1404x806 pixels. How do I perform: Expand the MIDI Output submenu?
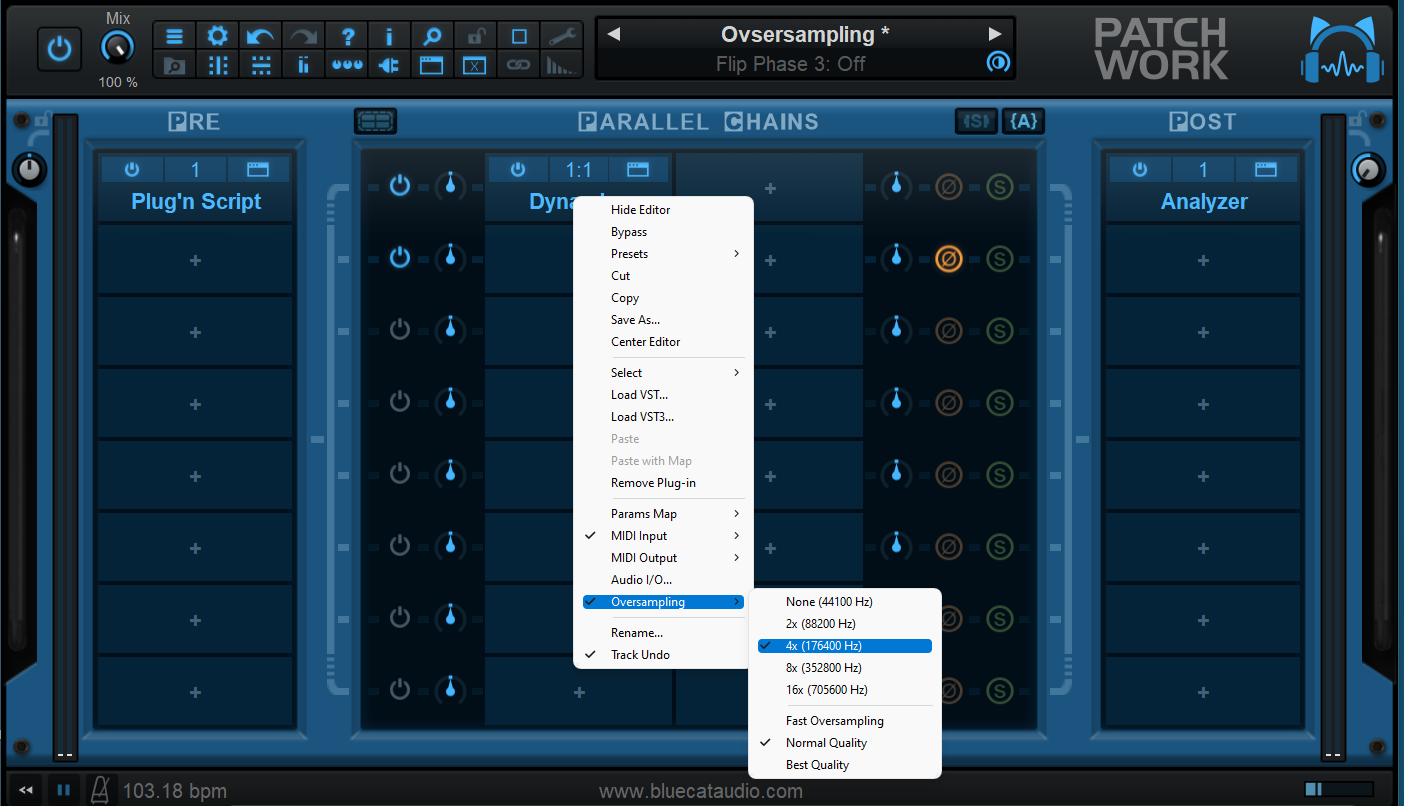tap(663, 558)
